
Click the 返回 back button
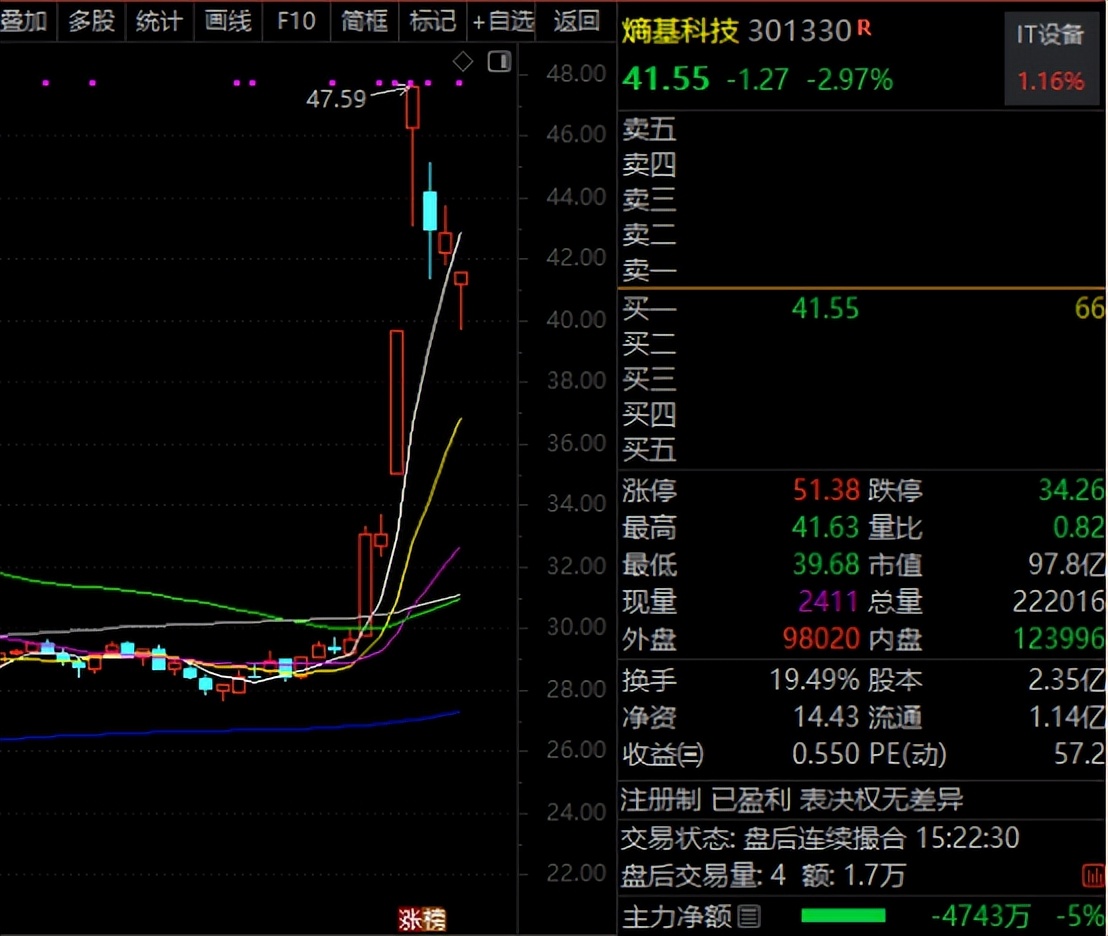577,20
